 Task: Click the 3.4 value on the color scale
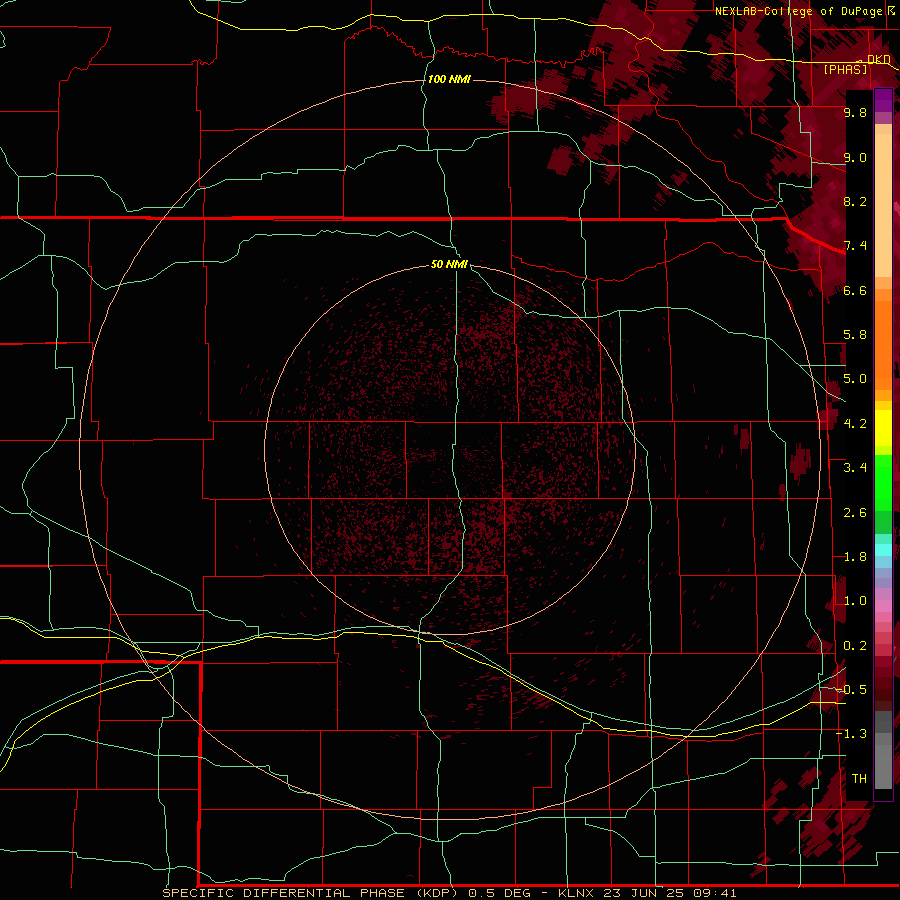pos(855,468)
